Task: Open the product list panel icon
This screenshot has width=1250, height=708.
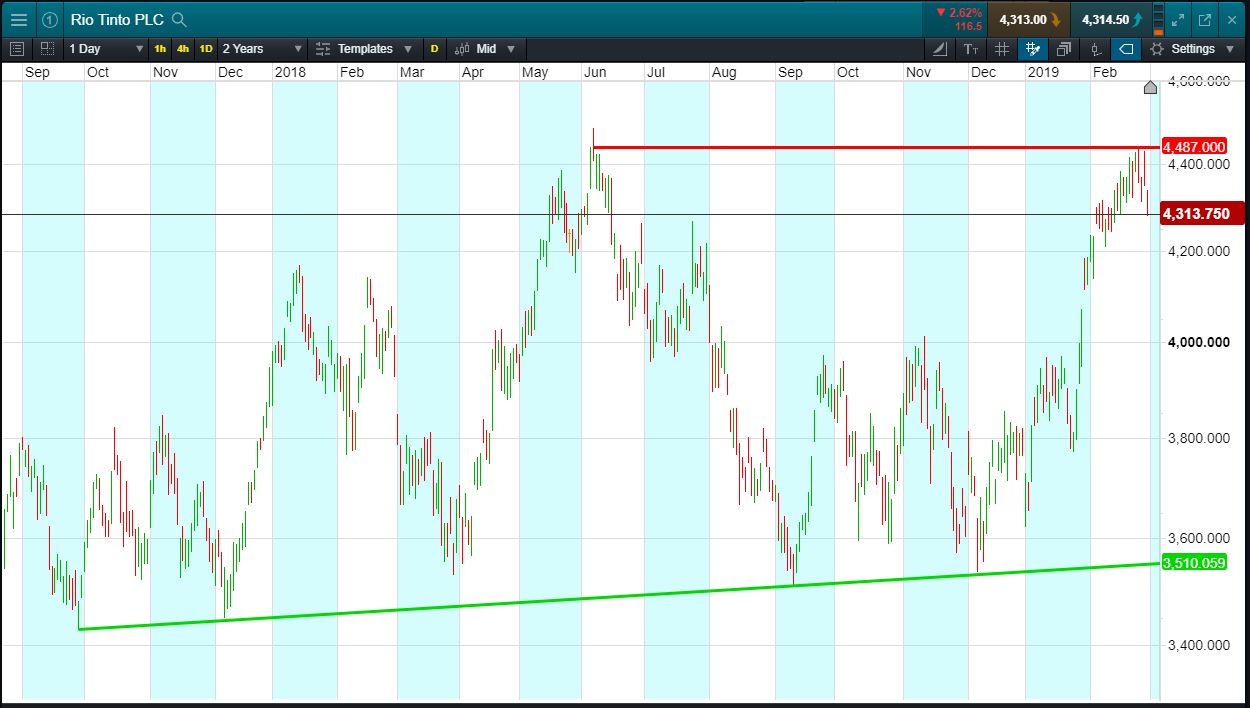Action: pos(17,48)
